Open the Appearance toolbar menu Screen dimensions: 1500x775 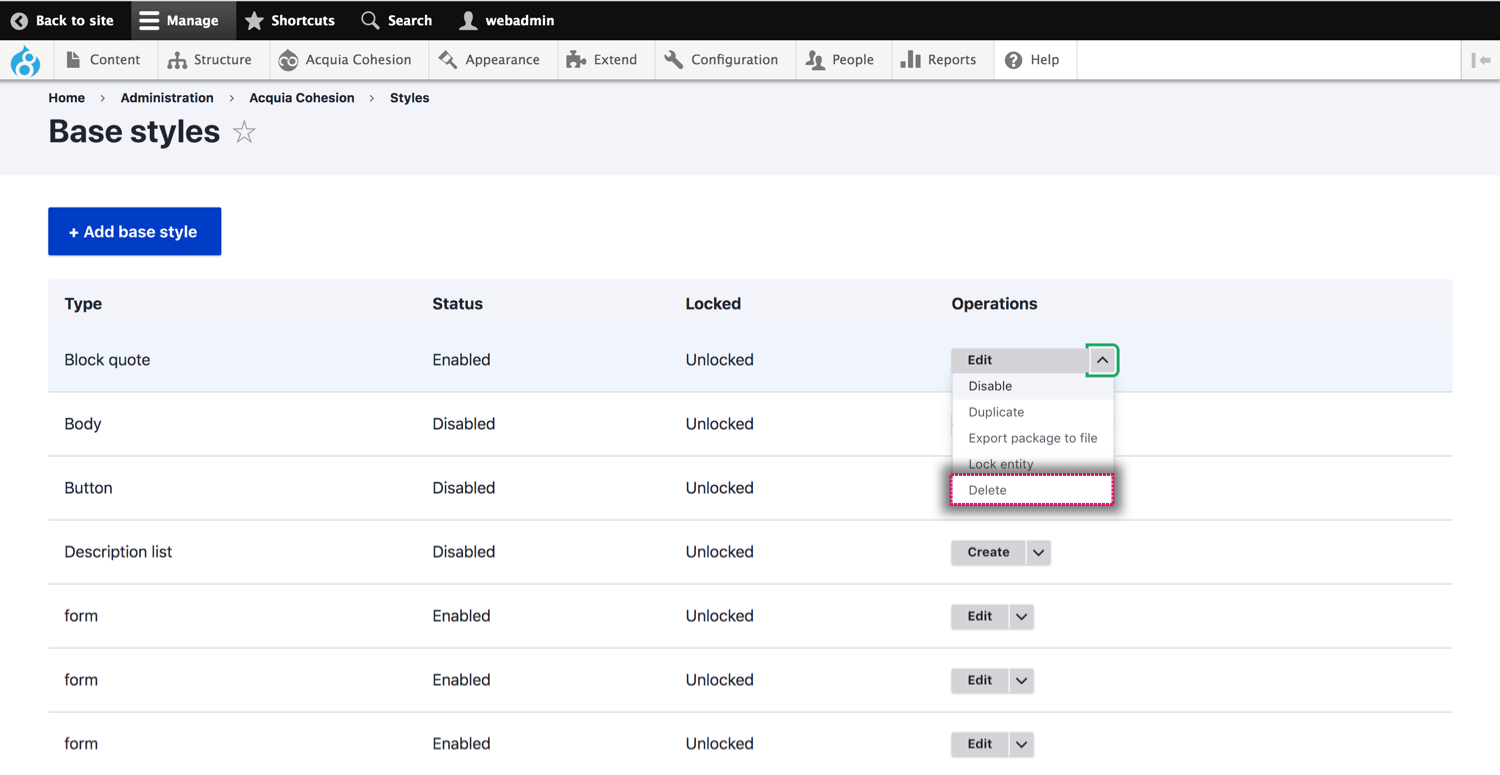(x=491, y=60)
